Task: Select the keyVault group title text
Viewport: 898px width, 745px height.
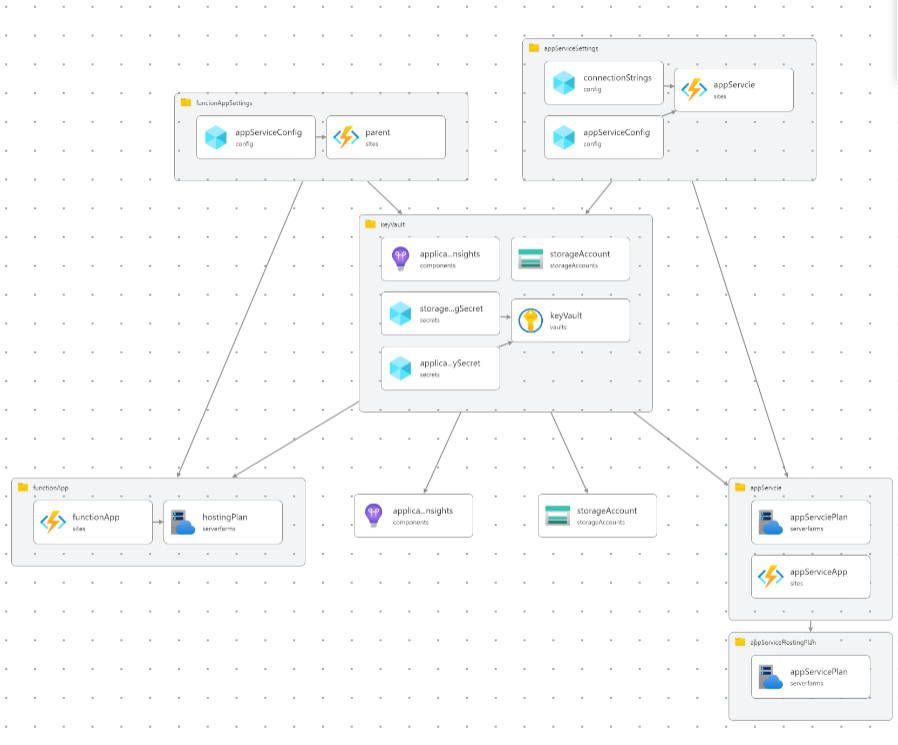Action: [x=393, y=224]
